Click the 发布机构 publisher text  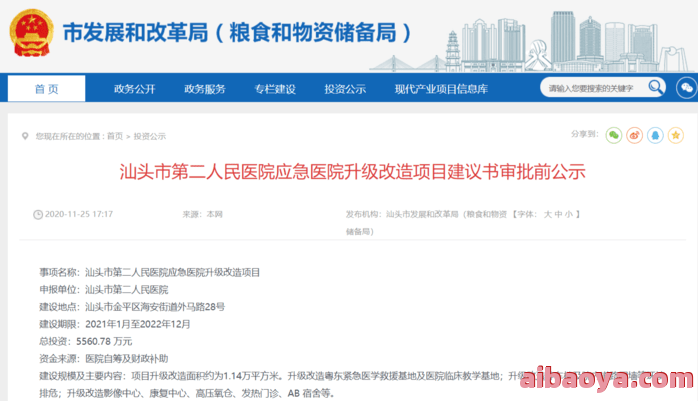coord(426,223)
